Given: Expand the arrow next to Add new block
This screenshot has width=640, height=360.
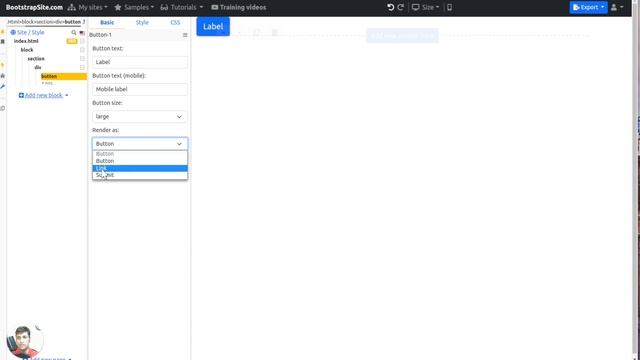Looking at the screenshot, I should coord(67,96).
